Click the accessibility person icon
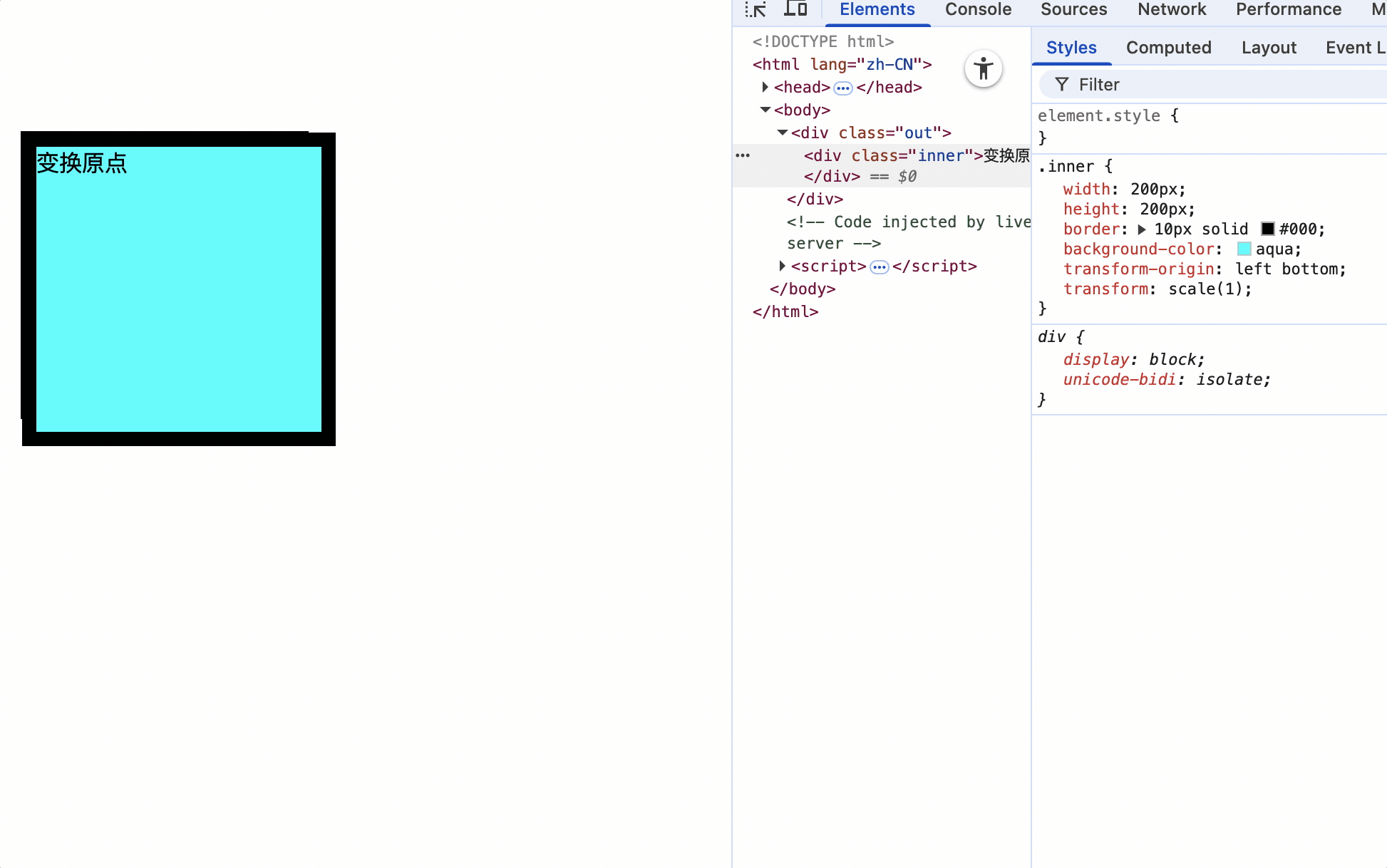 (984, 69)
